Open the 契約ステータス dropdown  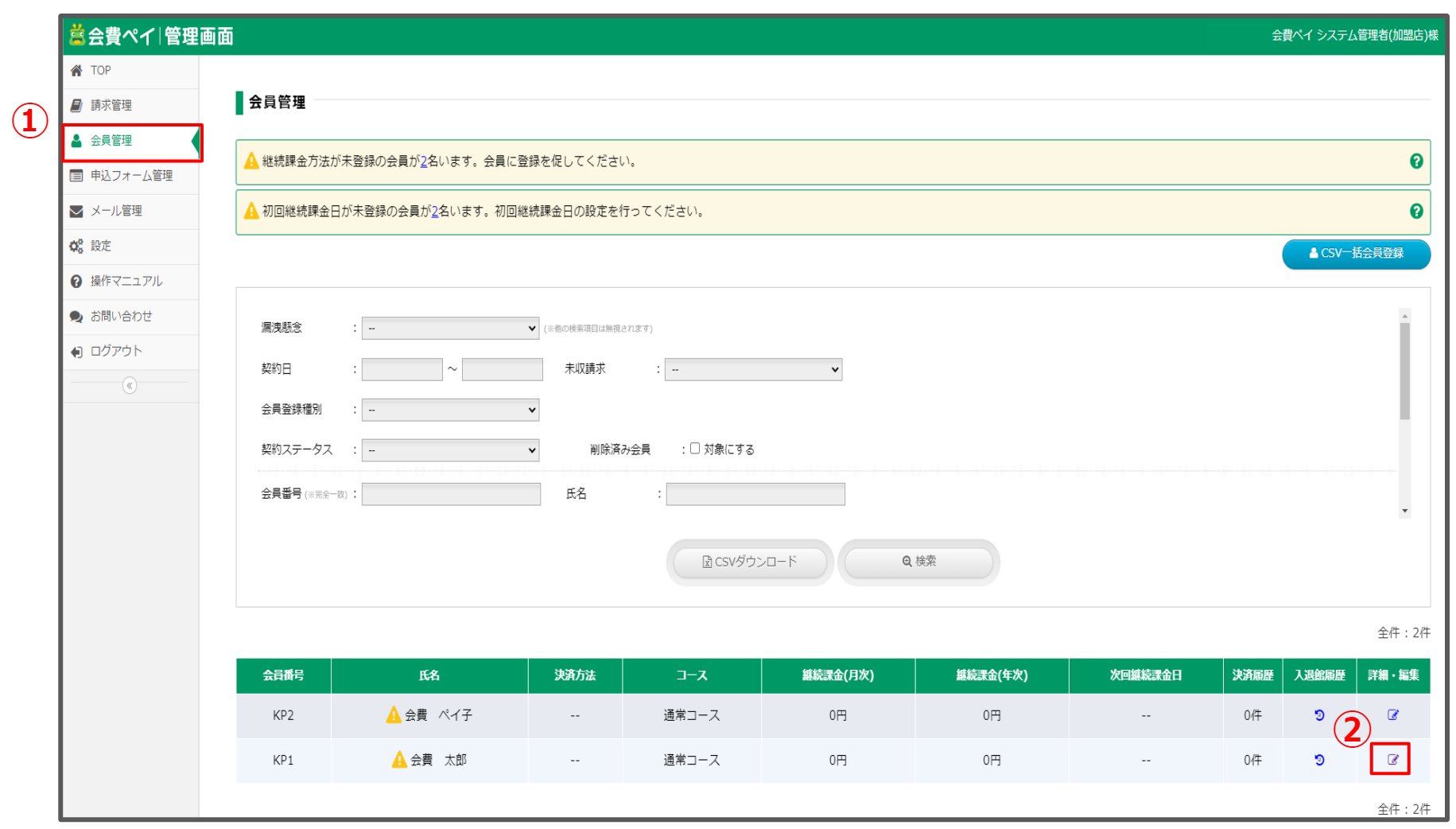pos(450,450)
